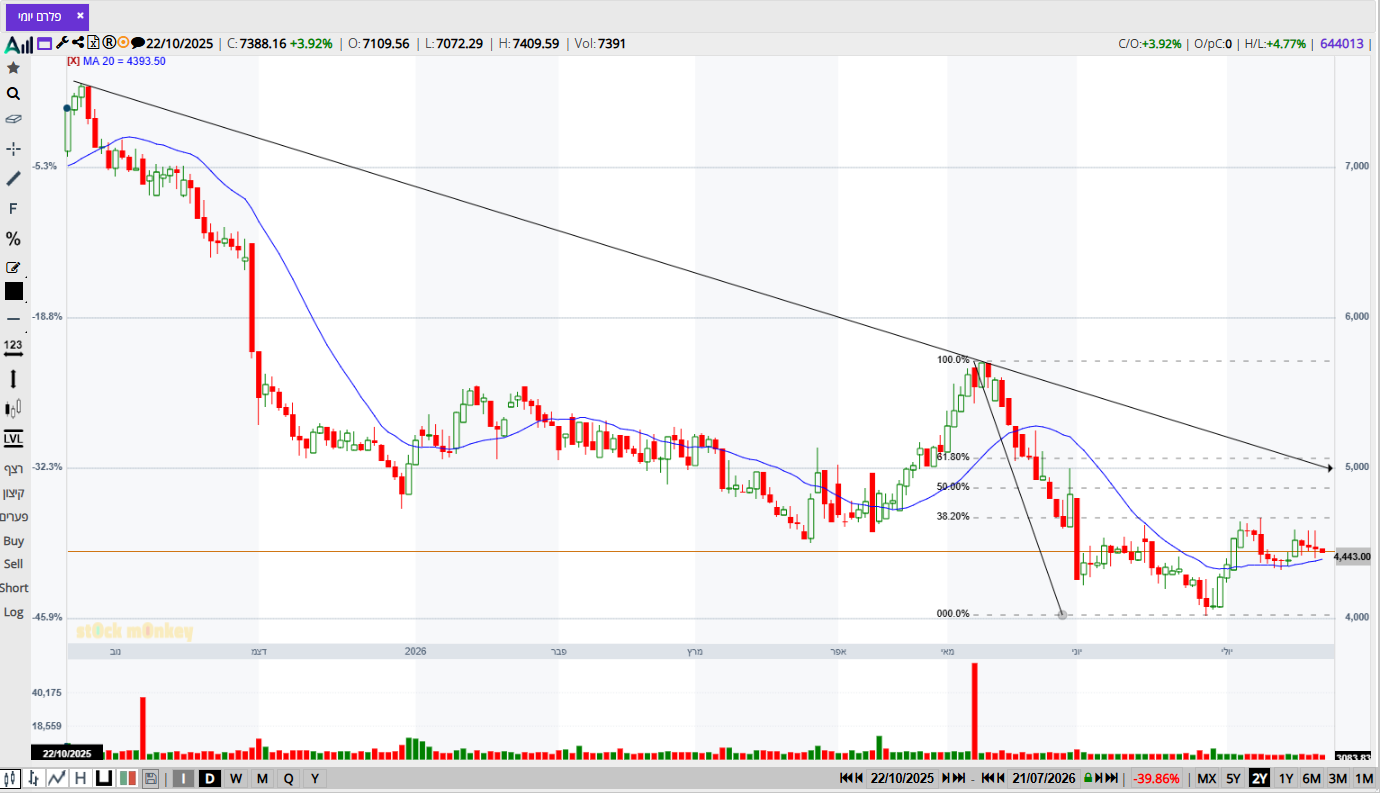Set range to 2Y
This screenshot has width=1383, height=796.
coord(1259,779)
